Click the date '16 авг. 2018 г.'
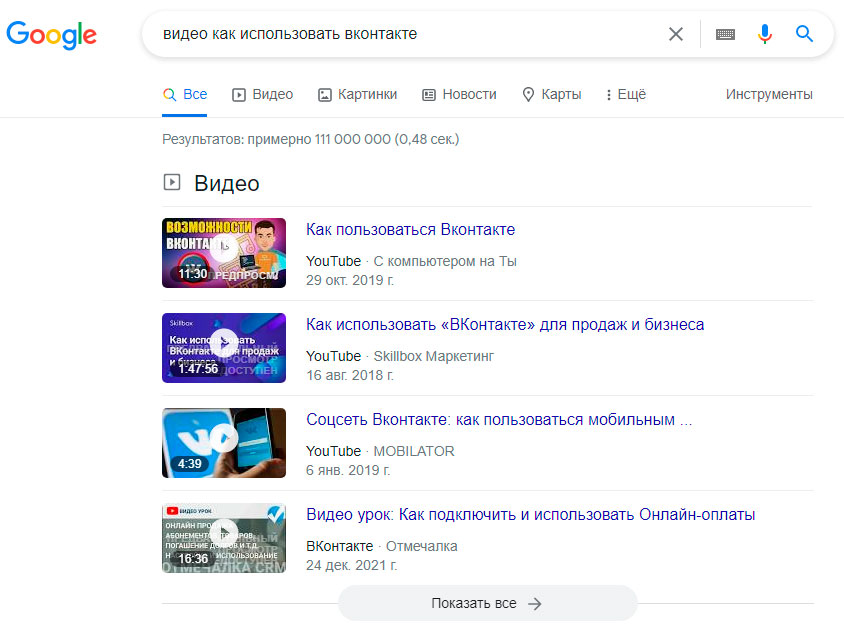The image size is (844, 631). (350, 375)
